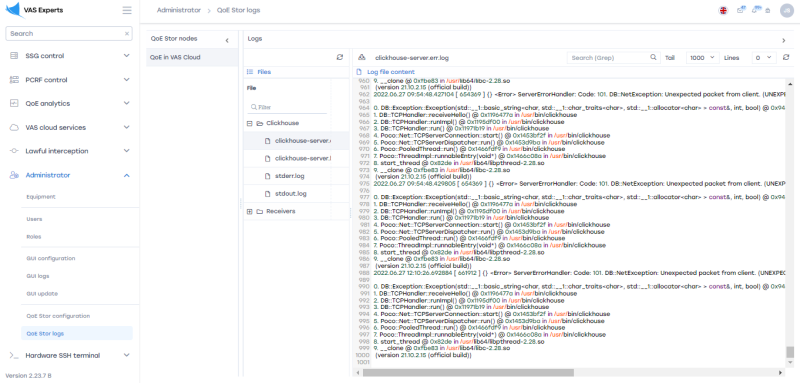Expand the Logs panel right arrow
This screenshot has width=800, height=383.
(x=784, y=41)
